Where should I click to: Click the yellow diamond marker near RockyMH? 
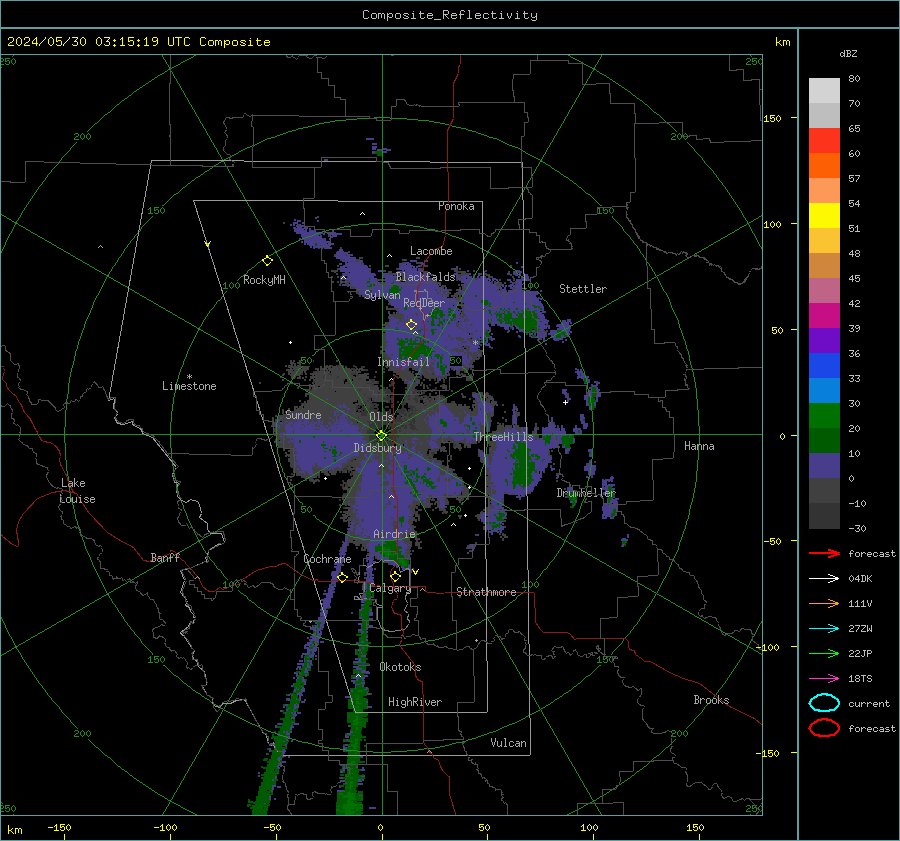pos(267,261)
